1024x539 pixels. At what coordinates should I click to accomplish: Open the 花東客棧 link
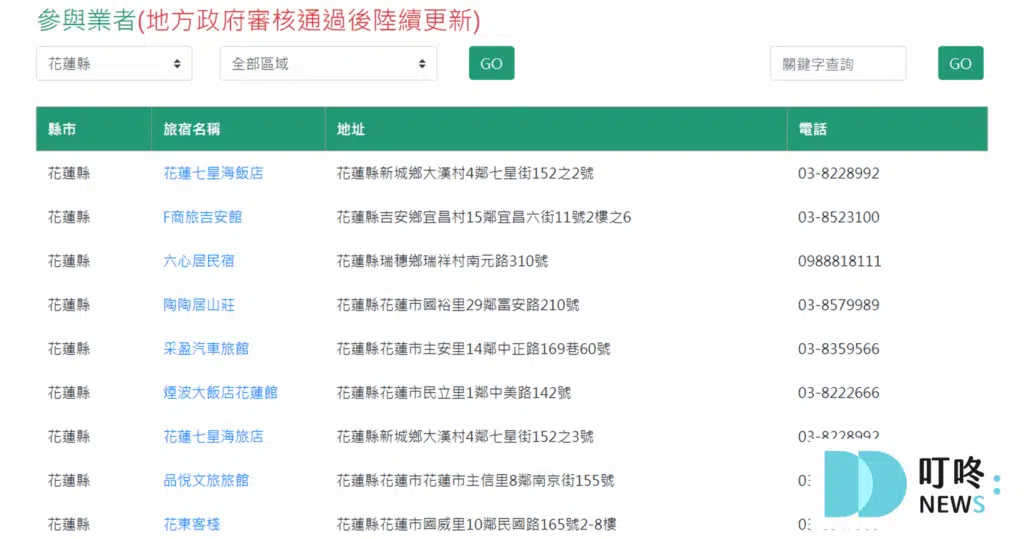click(x=191, y=524)
